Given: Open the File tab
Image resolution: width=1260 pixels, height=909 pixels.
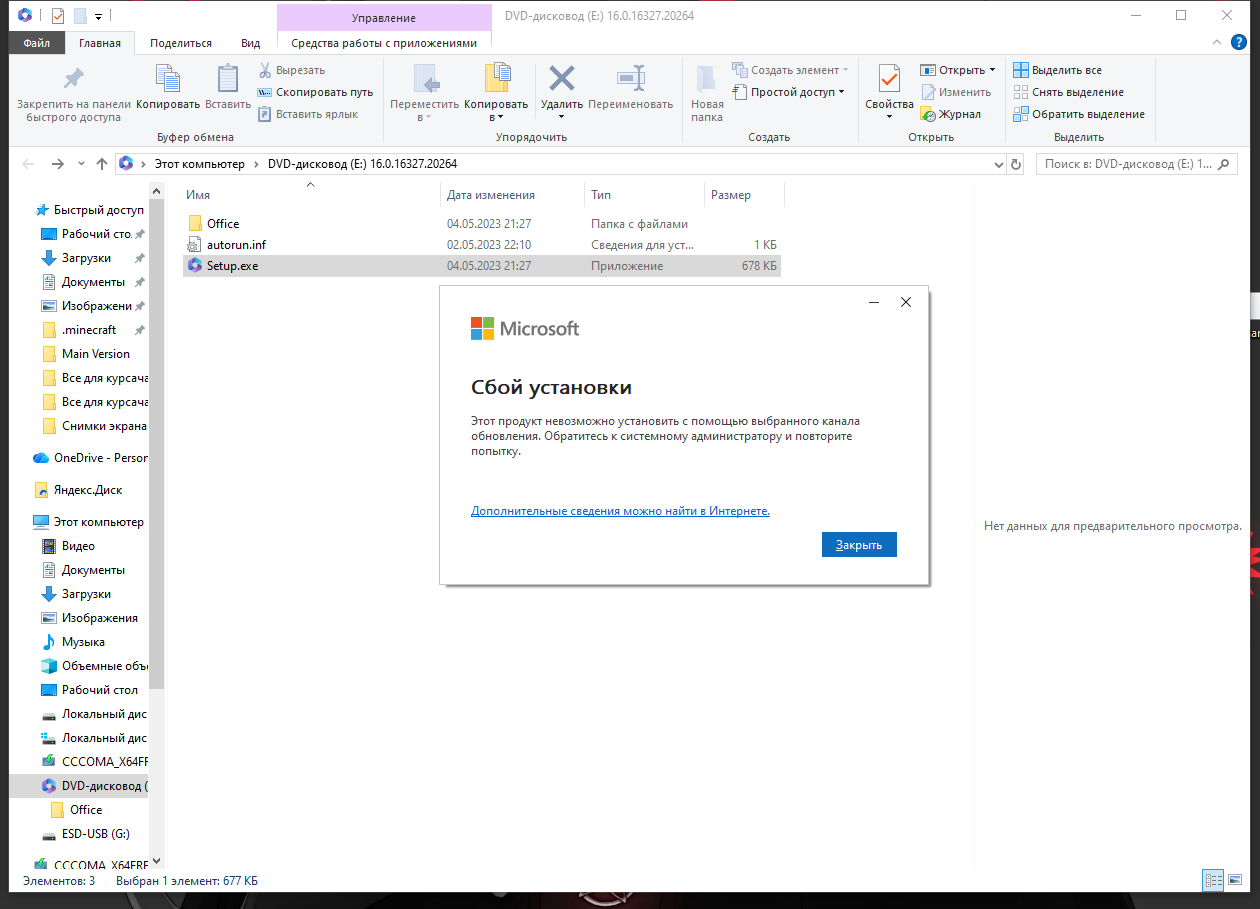Looking at the screenshot, I should click(x=37, y=43).
